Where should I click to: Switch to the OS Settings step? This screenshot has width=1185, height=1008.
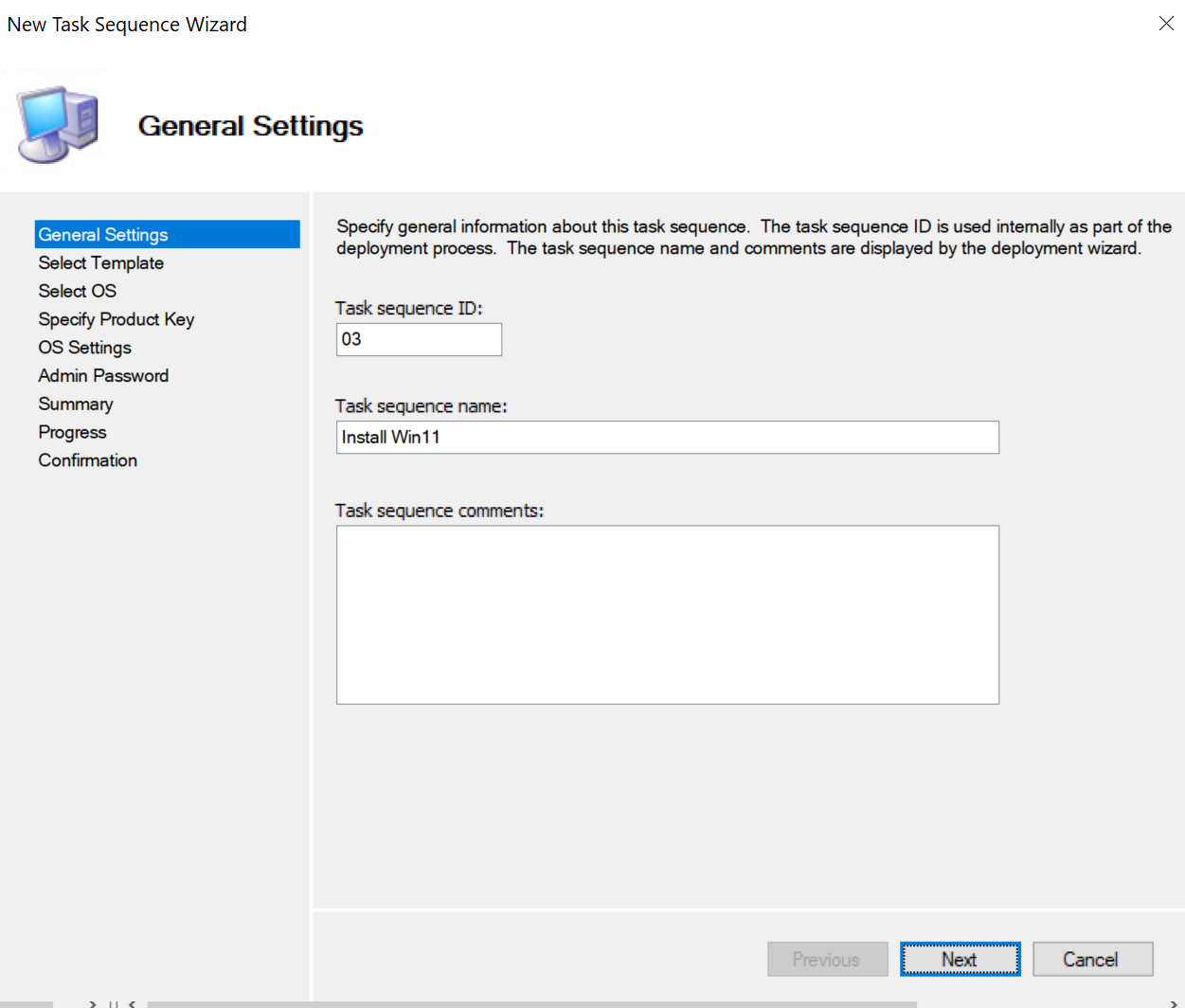[x=85, y=348]
